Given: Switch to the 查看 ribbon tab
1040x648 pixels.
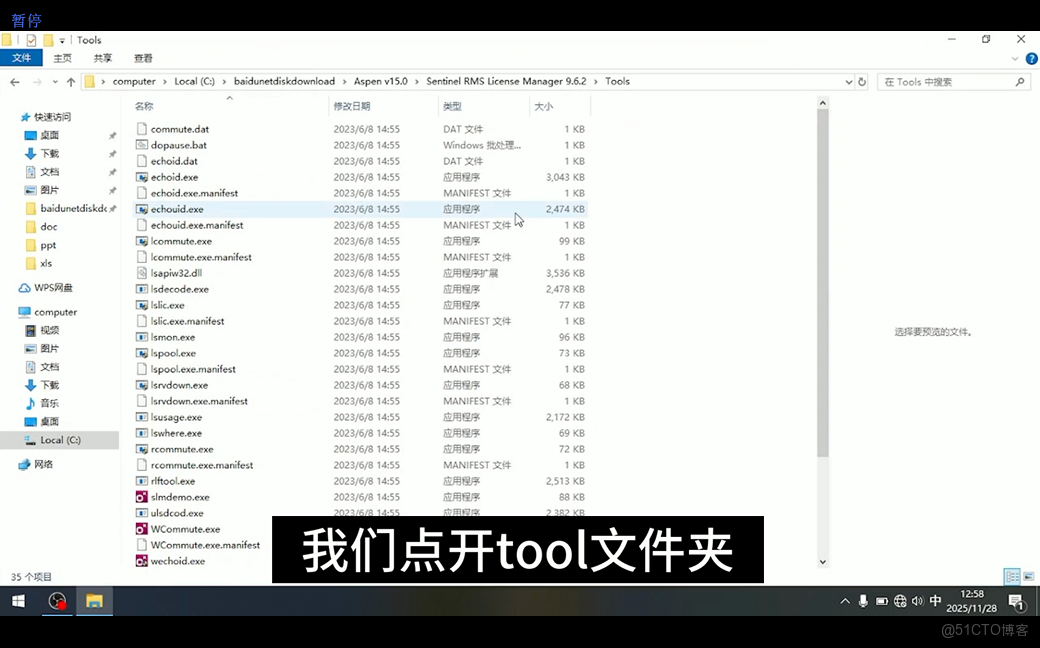Looking at the screenshot, I should click(x=142, y=58).
